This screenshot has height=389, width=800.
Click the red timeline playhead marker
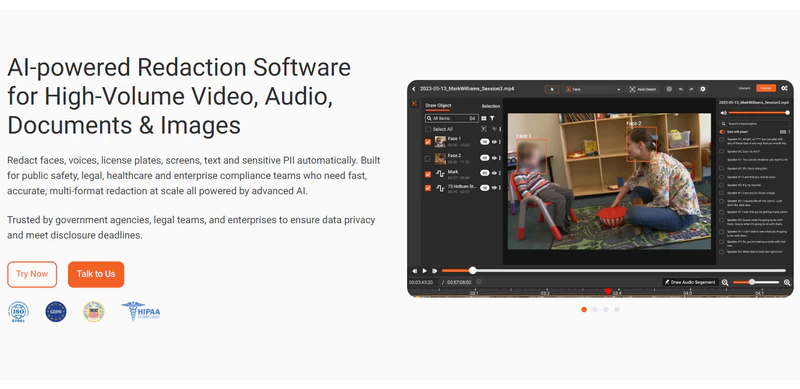[608, 291]
